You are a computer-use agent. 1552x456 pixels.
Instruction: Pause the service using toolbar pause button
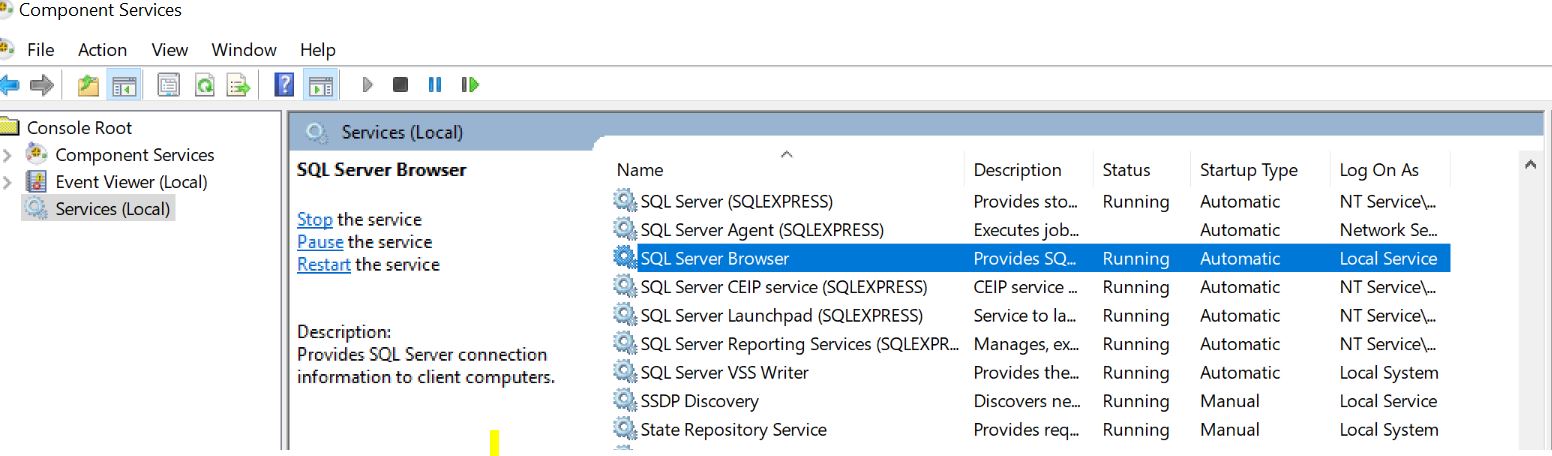tap(435, 85)
